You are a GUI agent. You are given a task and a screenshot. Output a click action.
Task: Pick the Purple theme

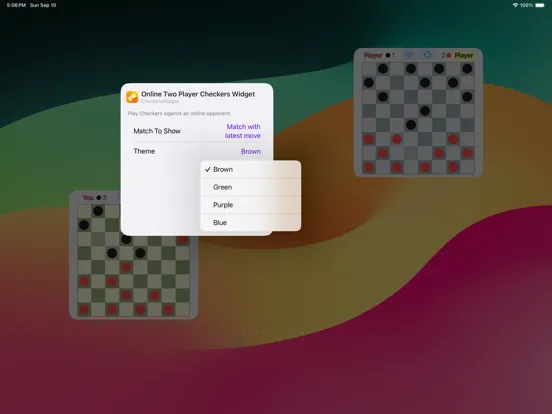tap(250, 205)
